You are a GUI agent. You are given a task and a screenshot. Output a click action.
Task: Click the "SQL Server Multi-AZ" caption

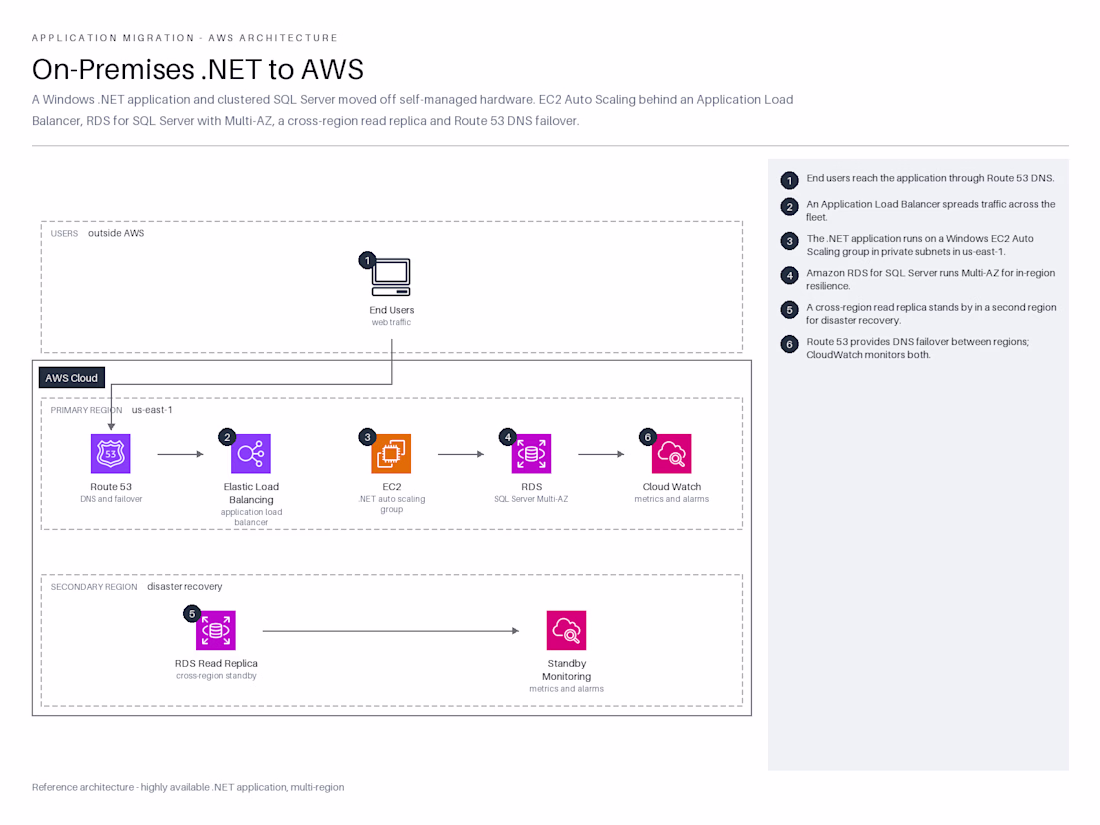point(531,499)
